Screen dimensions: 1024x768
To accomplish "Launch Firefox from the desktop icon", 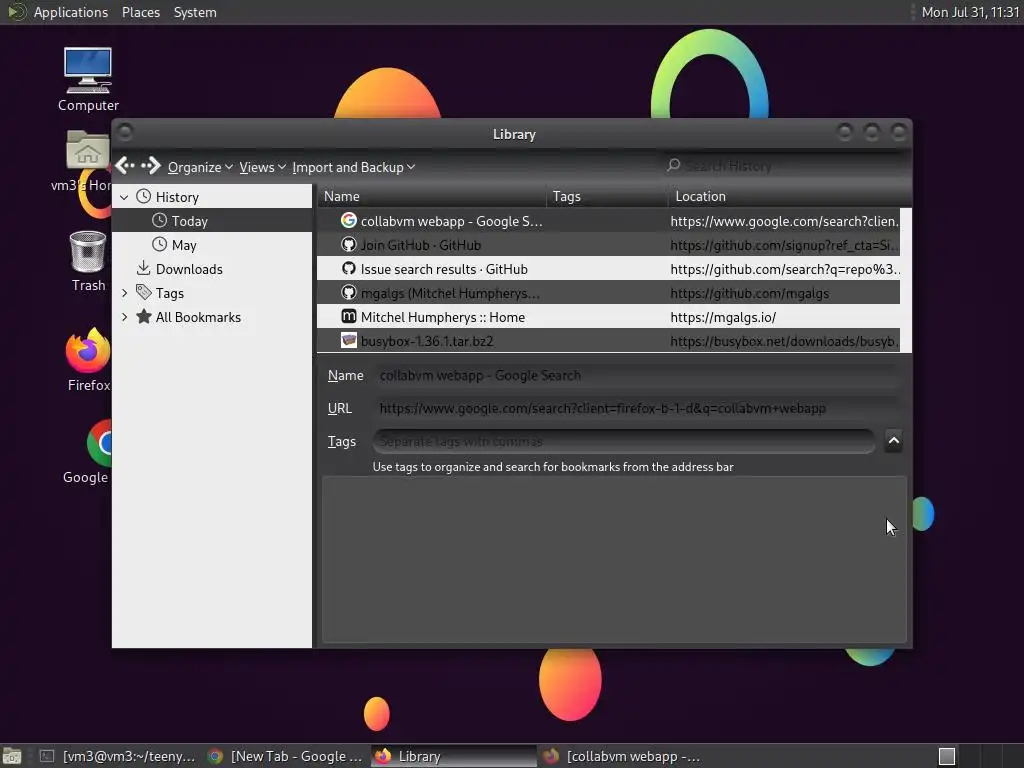I will 88,360.
